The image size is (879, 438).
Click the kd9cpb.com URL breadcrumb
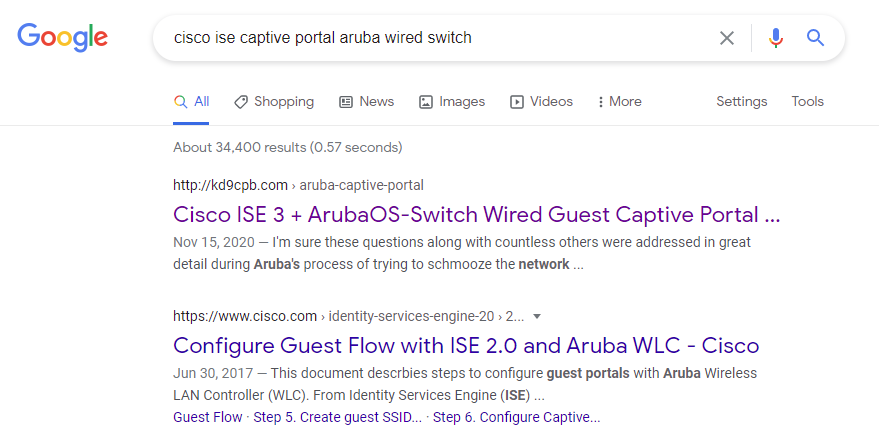(298, 185)
